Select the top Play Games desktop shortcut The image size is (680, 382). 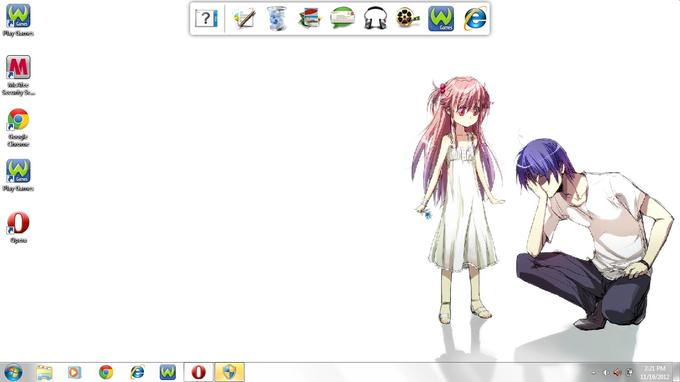point(18,20)
